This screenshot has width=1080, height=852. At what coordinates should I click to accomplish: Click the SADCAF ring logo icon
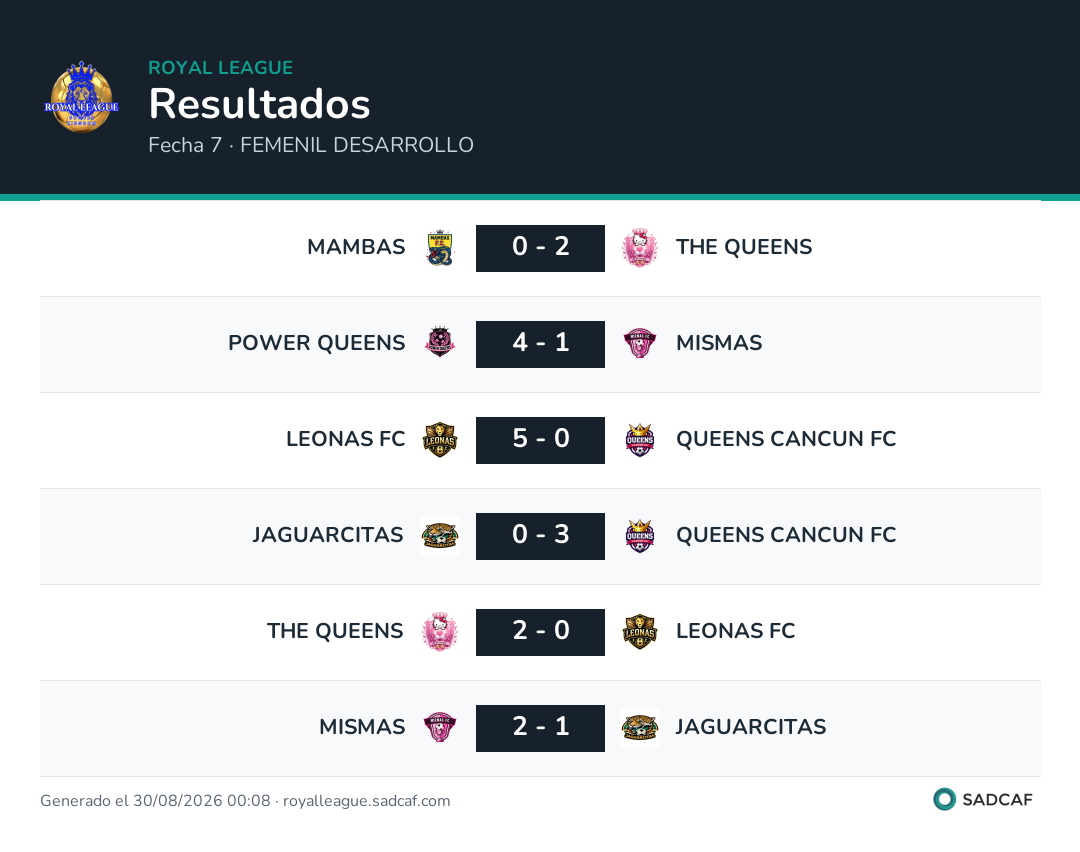point(944,799)
